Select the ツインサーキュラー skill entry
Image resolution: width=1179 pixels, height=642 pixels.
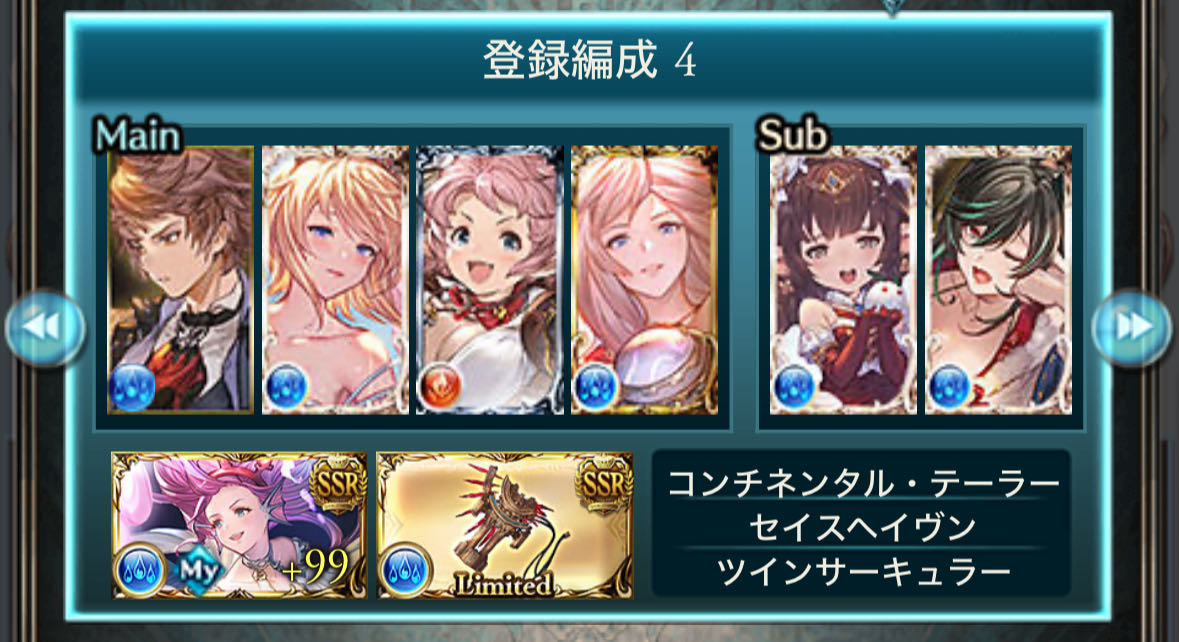[862, 571]
